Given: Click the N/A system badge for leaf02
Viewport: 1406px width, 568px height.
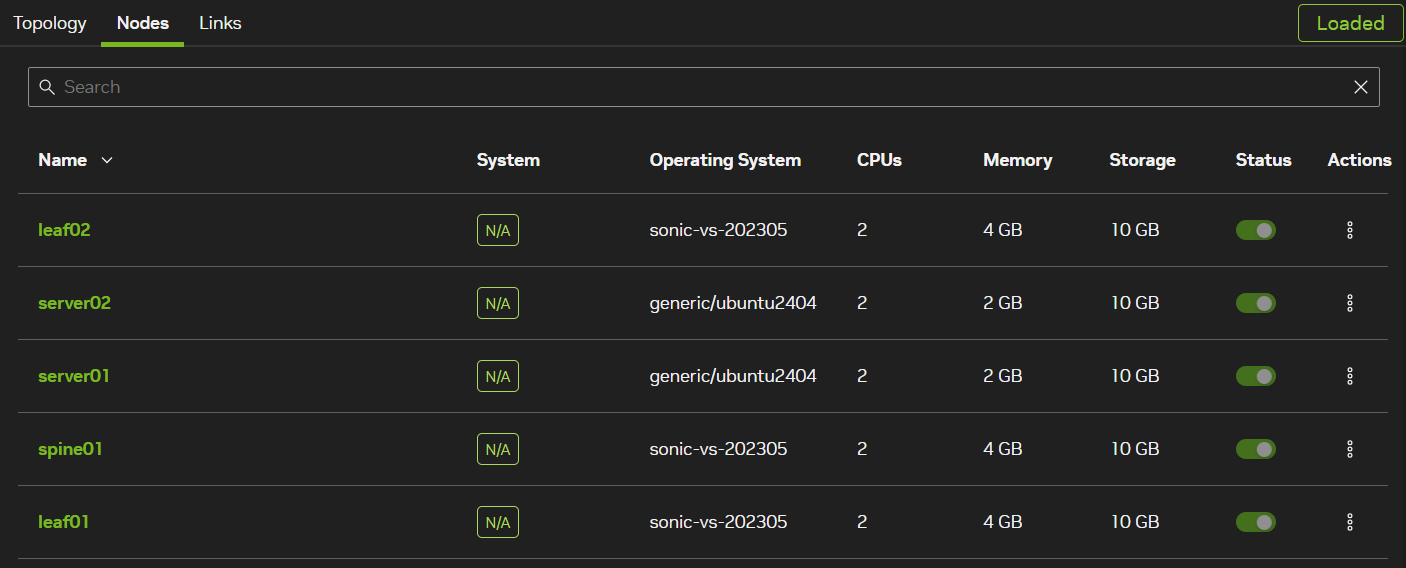Looking at the screenshot, I should [x=497, y=230].
